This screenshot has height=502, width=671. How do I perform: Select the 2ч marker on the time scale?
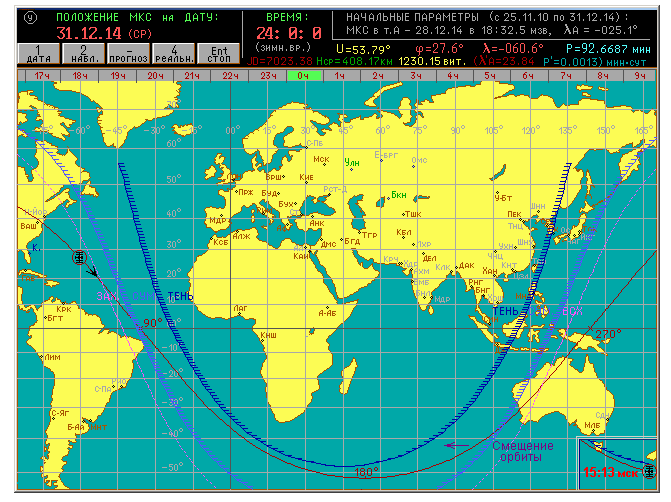[x=377, y=76]
